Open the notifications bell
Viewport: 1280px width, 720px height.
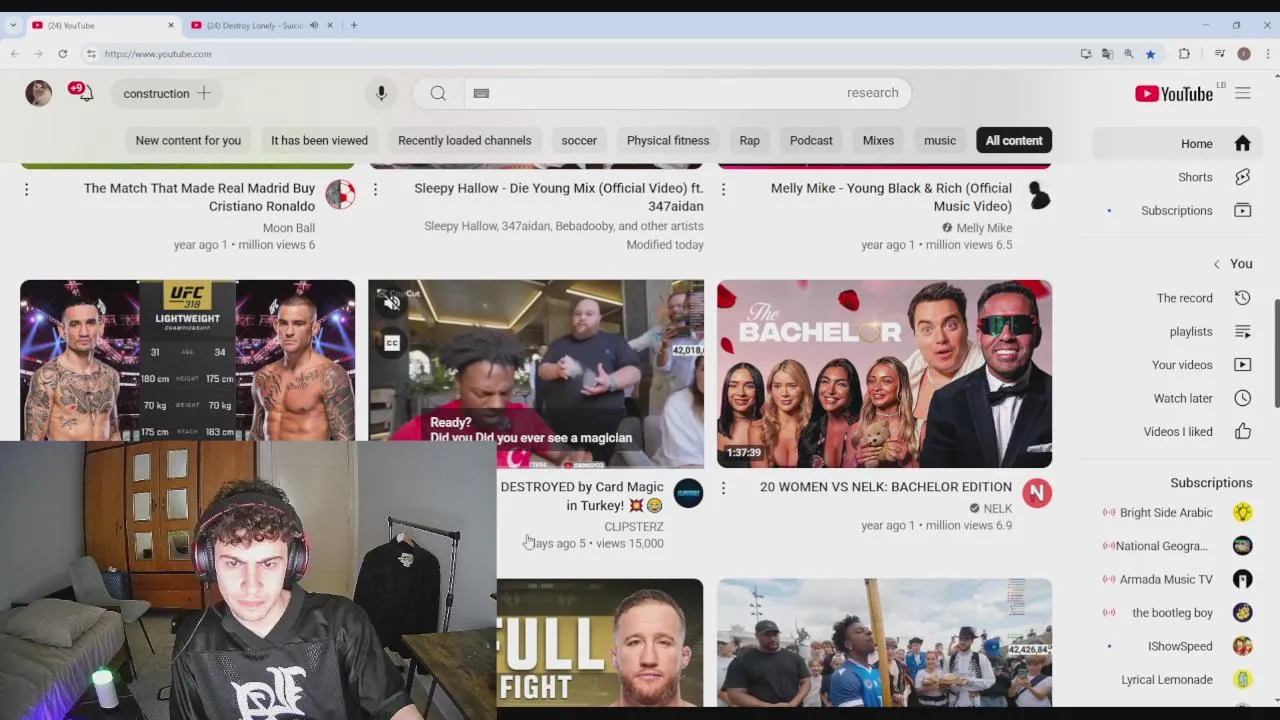86,93
